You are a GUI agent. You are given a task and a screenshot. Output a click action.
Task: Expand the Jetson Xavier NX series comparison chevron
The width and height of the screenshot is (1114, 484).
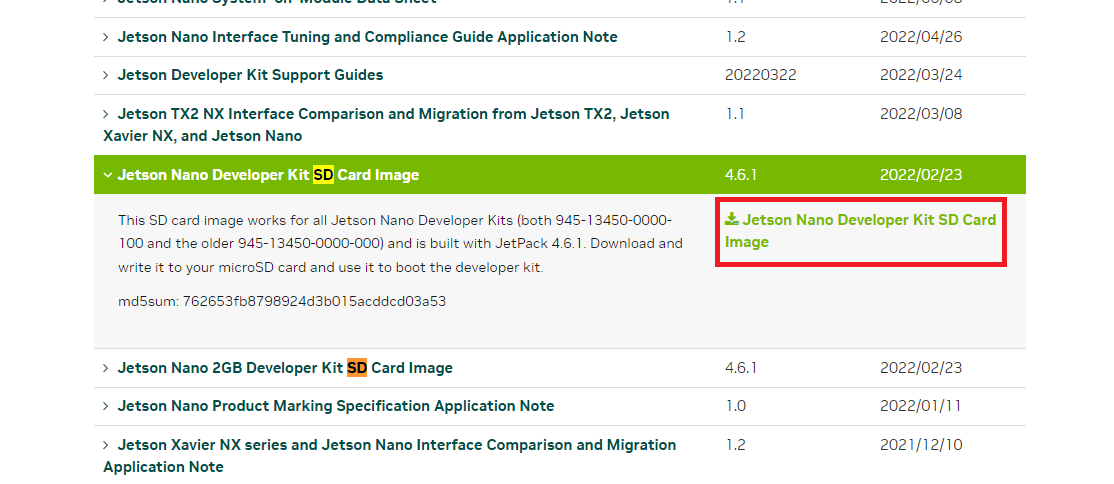106,445
